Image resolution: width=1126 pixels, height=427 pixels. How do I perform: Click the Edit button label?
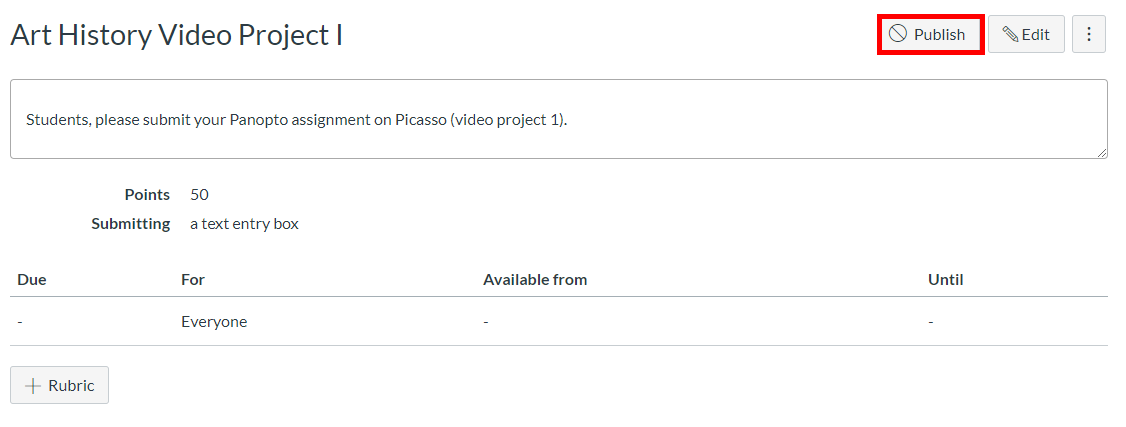pos(1036,34)
